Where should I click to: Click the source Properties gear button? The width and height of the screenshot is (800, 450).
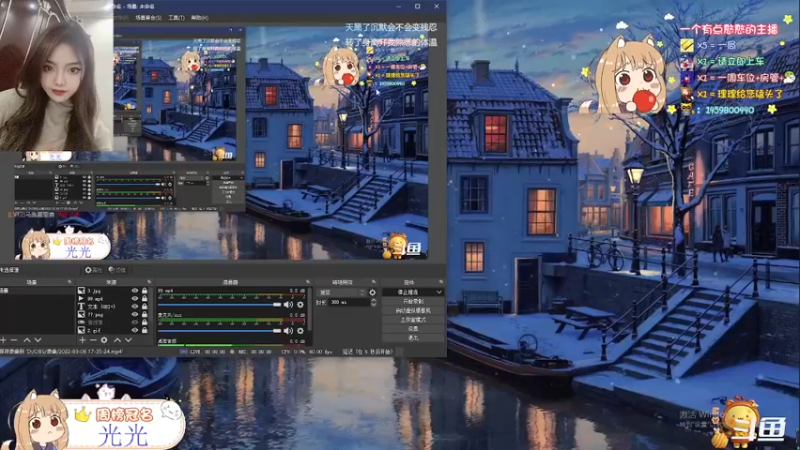[93, 270]
